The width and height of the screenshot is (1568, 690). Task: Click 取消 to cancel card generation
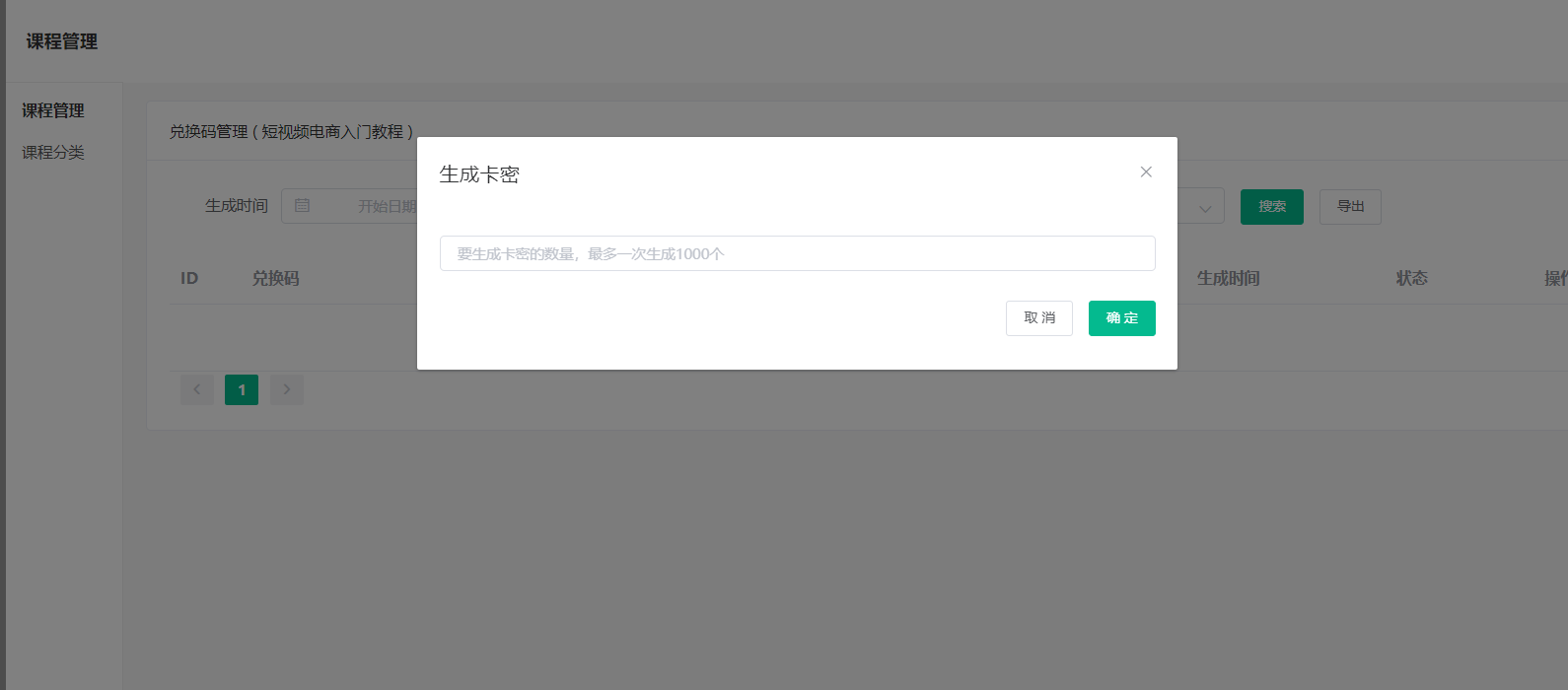[1039, 318]
